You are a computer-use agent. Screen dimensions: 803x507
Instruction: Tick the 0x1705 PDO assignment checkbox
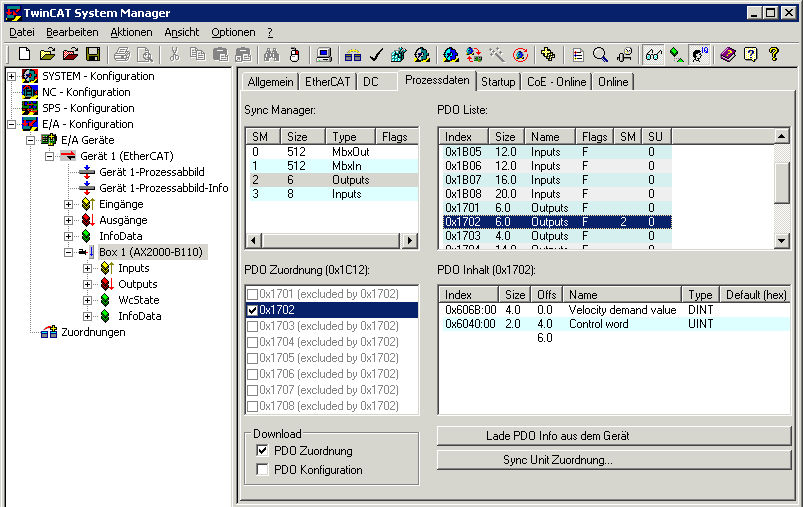coord(252,358)
